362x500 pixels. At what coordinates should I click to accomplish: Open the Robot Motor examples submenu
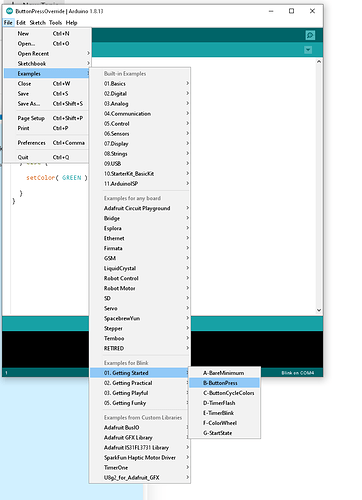(140, 288)
